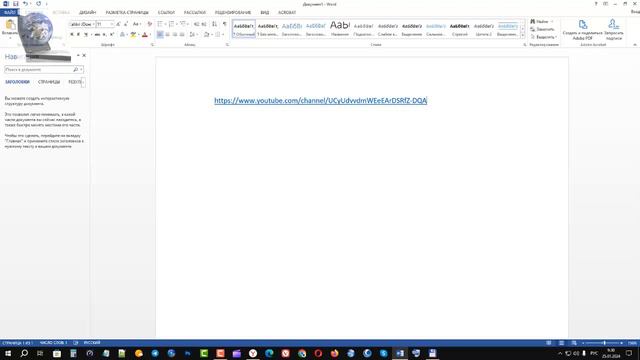Image resolution: width=640 pixels, height=360 pixels.
Task: Open the line spacing dropdown
Action: [x=193, y=35]
